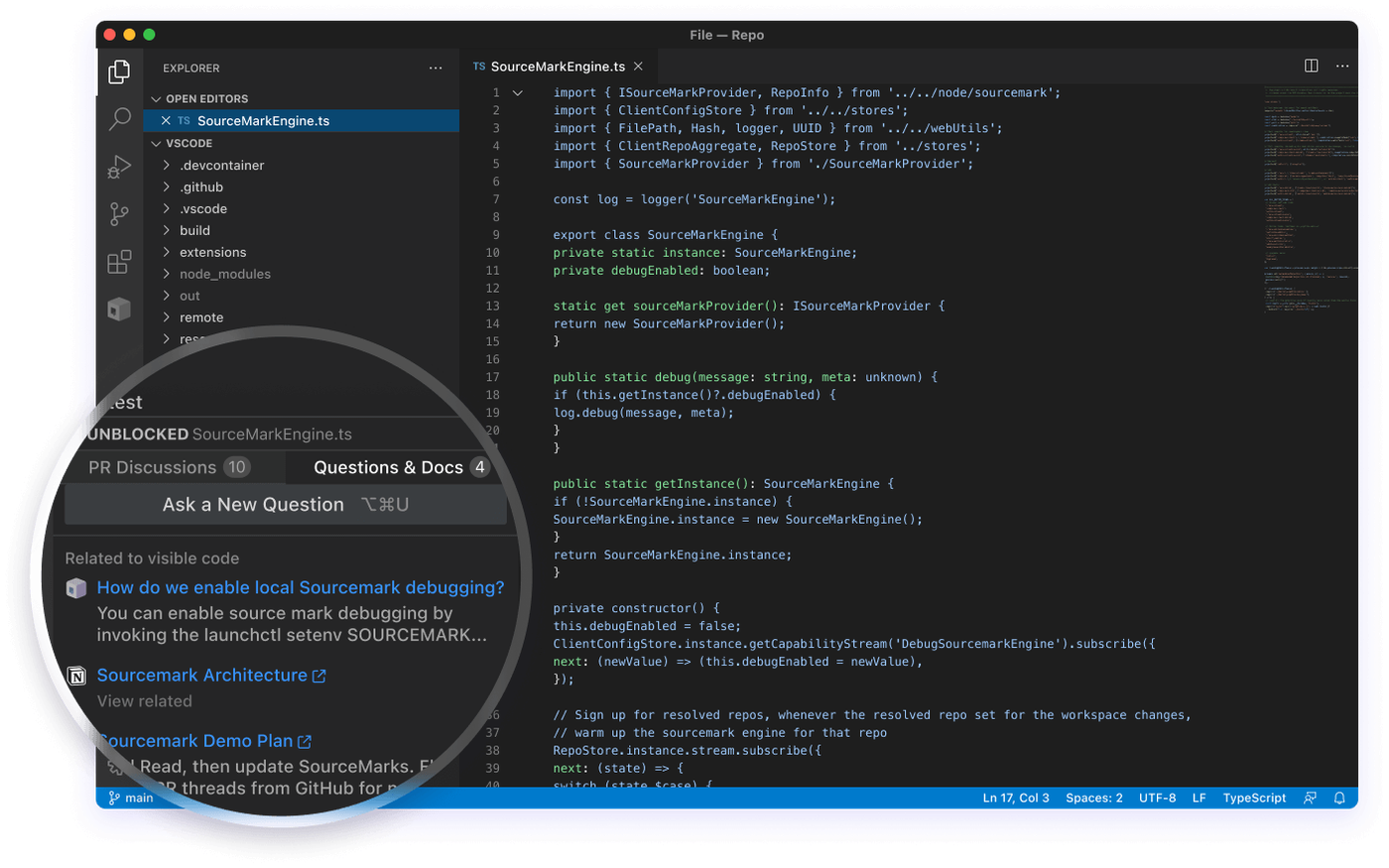Click the EXPLORER panel title
Screen dimensions: 1389x868
(191, 68)
